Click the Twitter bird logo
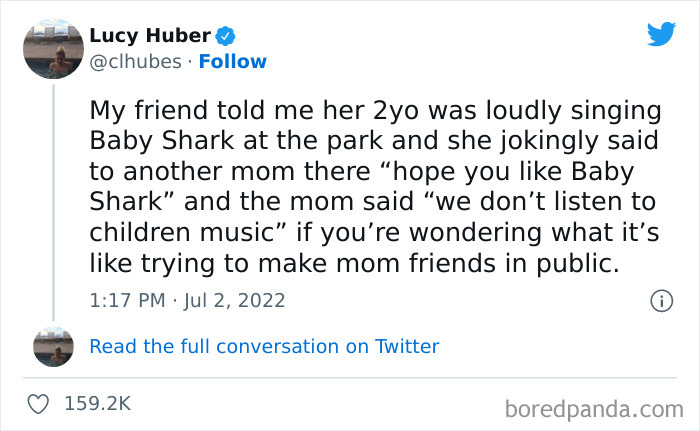This screenshot has width=700, height=431. (661, 34)
